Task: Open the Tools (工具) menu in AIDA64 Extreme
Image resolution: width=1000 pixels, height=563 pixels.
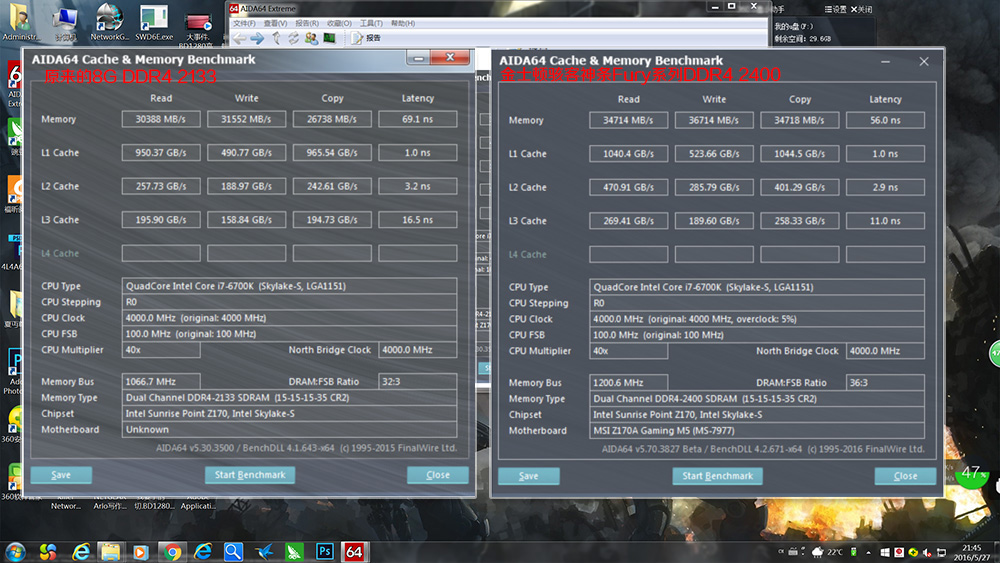Action: point(371,23)
